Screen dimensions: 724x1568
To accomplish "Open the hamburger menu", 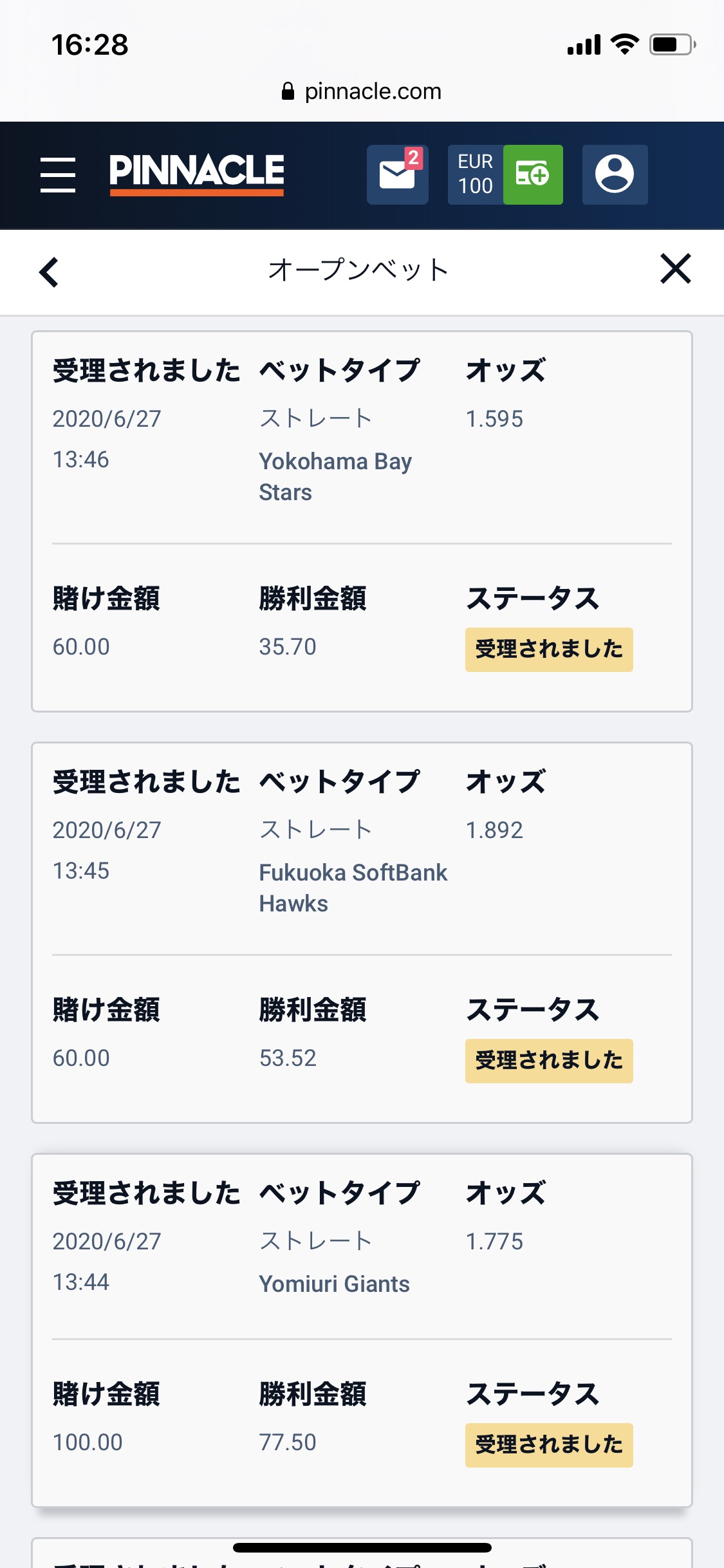I will tap(58, 174).
